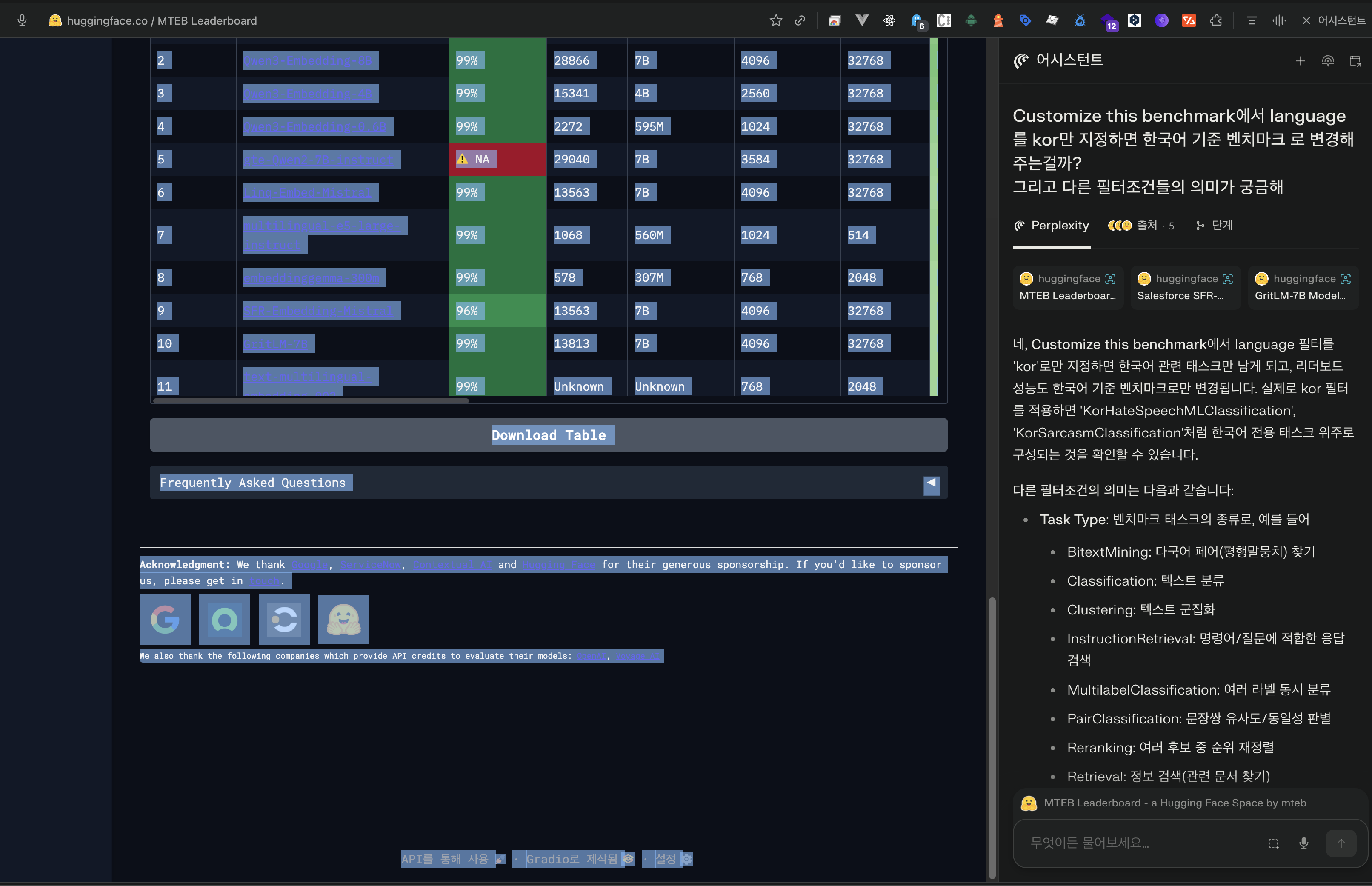The image size is (1372, 886).
Task: Click the copy link icon in address bar
Action: (x=800, y=21)
